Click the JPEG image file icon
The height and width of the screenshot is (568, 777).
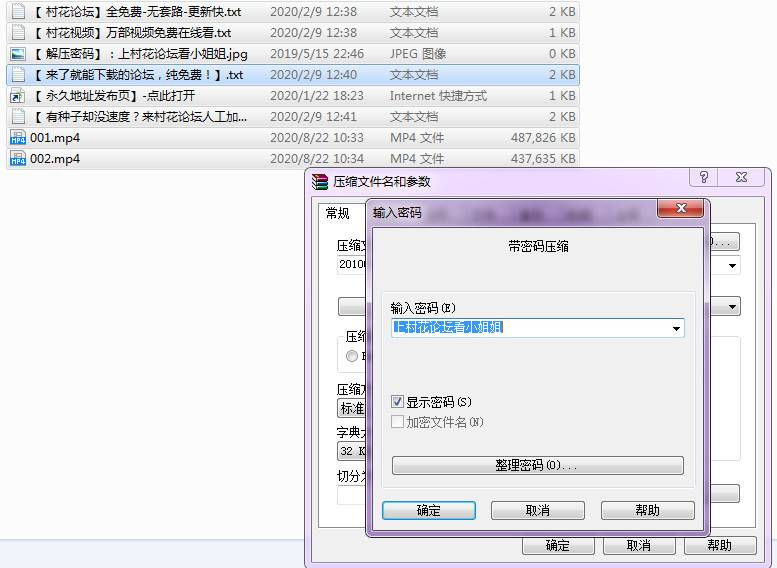[x=17, y=54]
